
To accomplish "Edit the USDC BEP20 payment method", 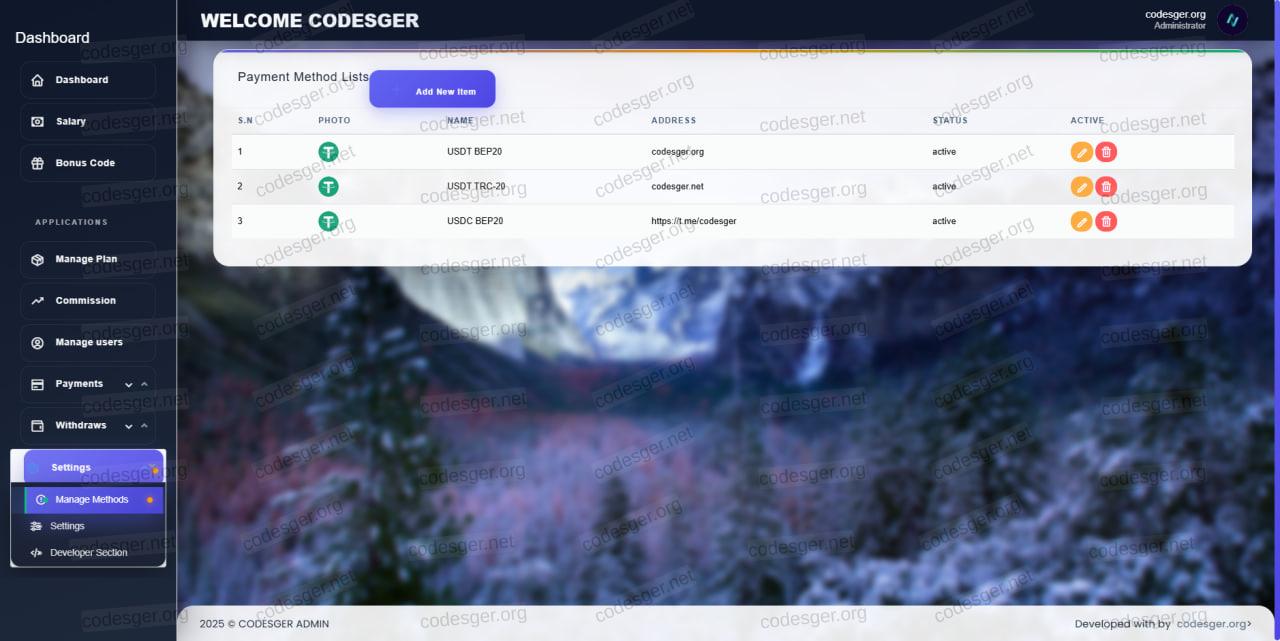I will point(1081,221).
